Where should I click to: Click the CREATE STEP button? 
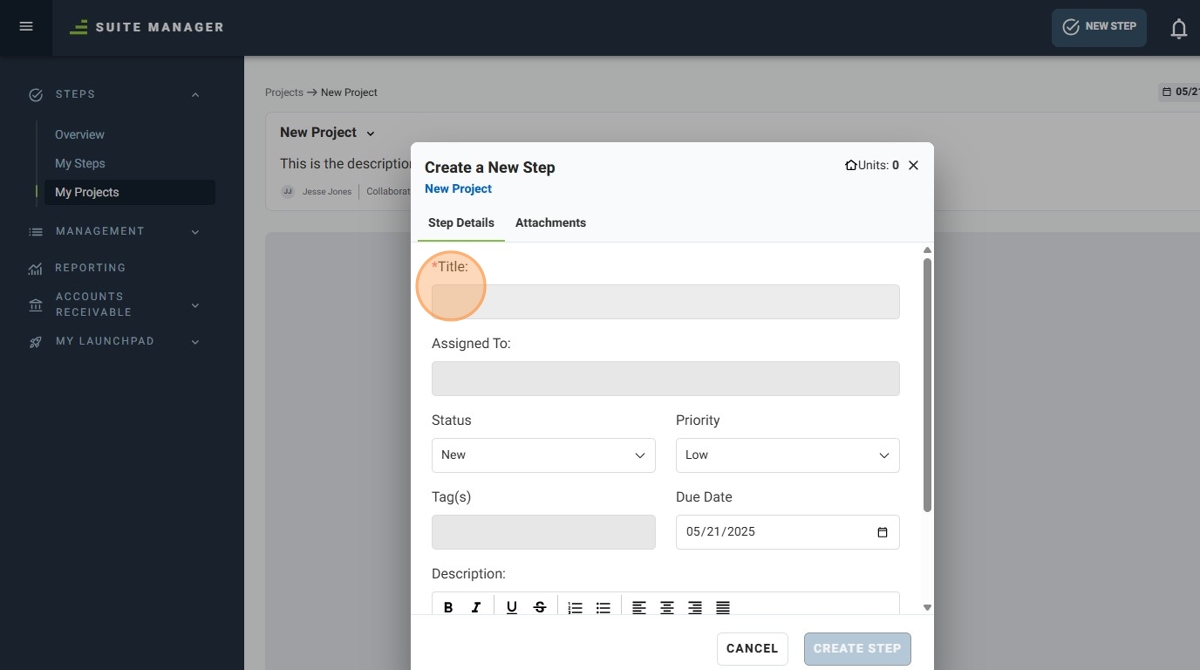pyautogui.click(x=857, y=649)
